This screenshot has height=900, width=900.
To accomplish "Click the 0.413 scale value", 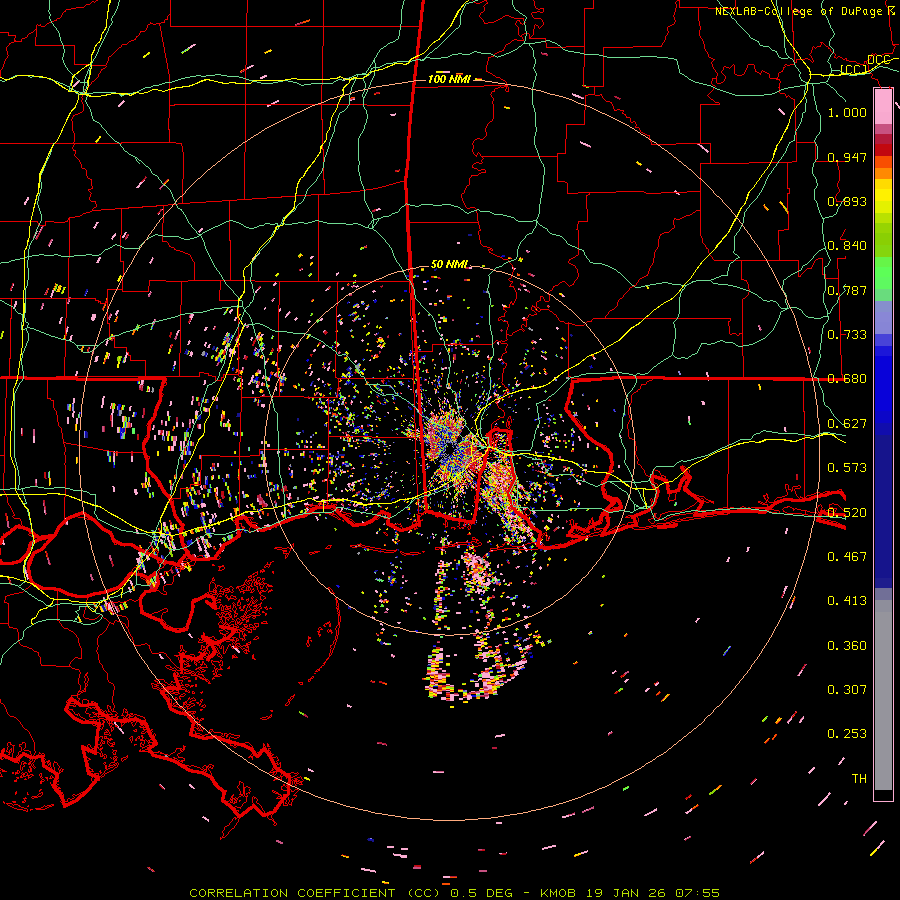I will [847, 600].
